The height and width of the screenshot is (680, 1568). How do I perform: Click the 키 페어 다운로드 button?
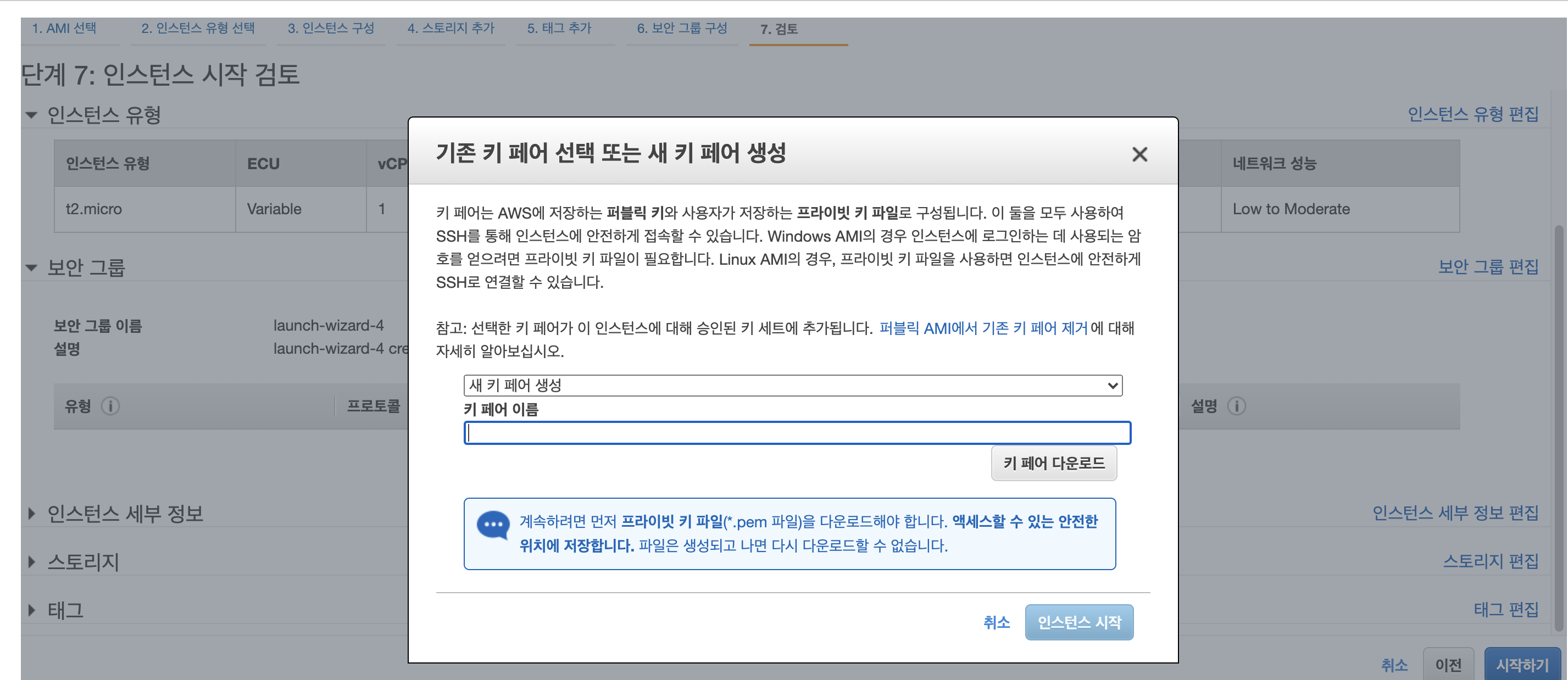tap(1053, 463)
